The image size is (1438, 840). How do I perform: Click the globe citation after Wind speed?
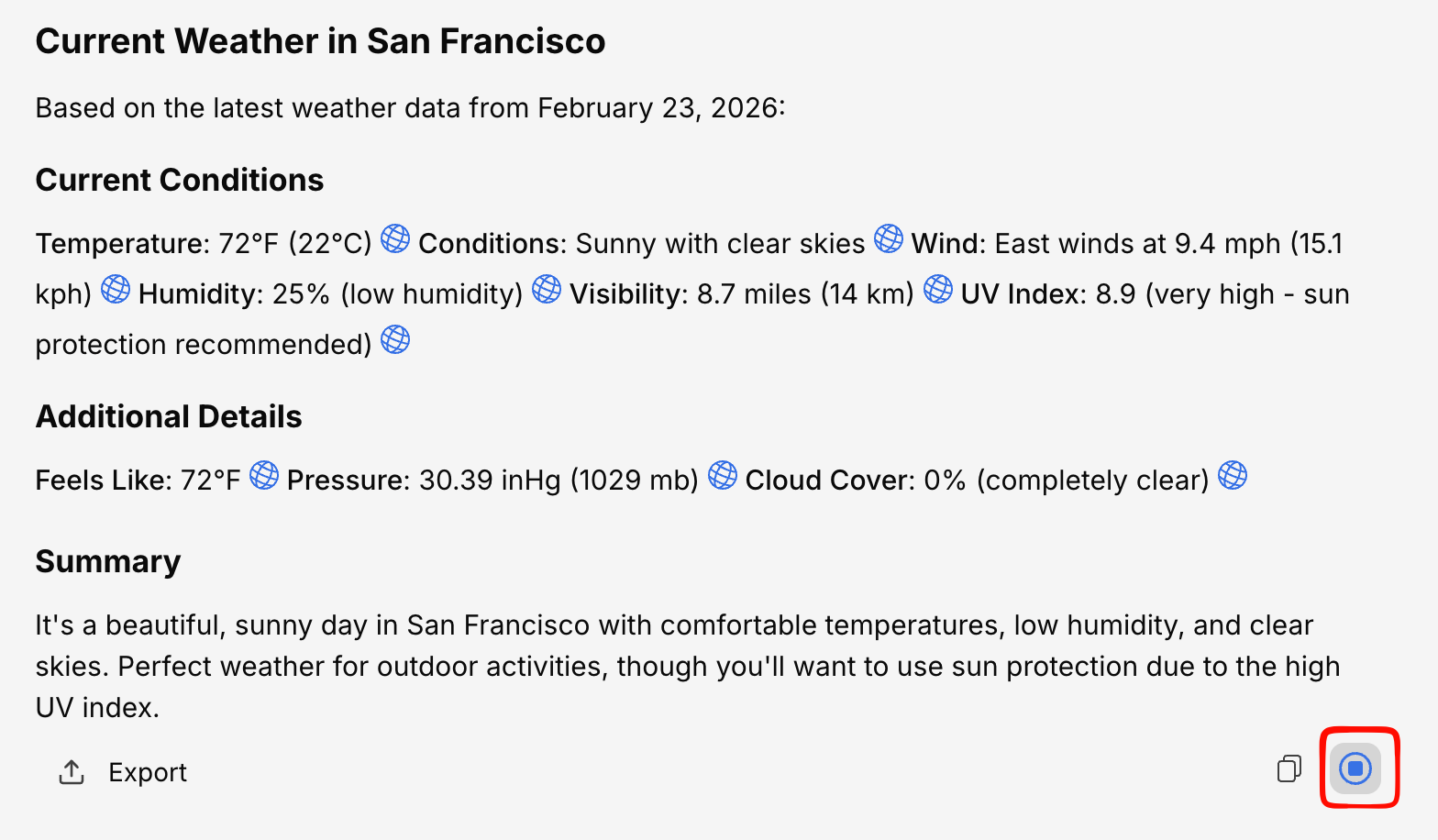tap(116, 289)
